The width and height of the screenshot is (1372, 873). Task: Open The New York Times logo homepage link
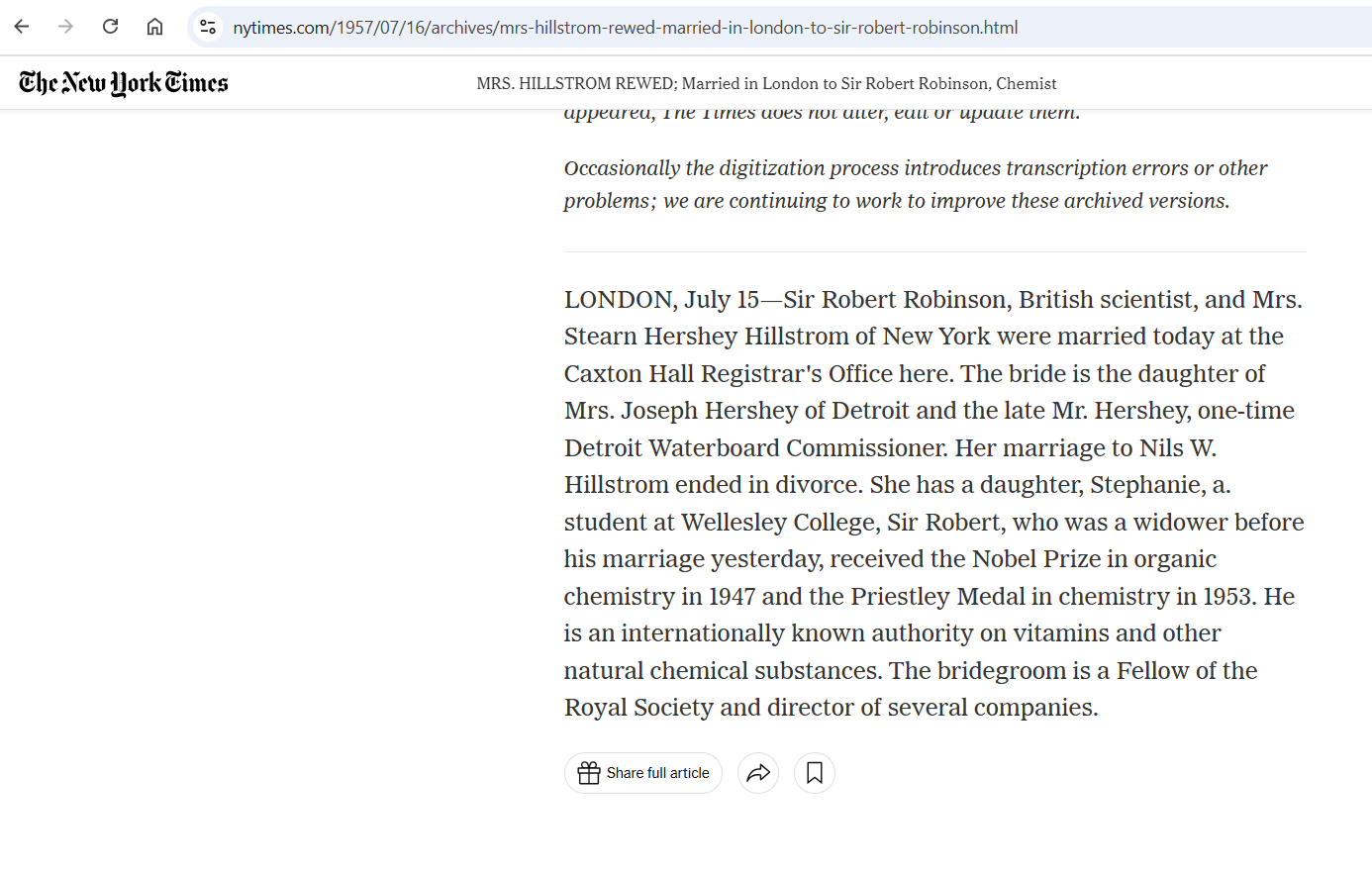click(124, 83)
